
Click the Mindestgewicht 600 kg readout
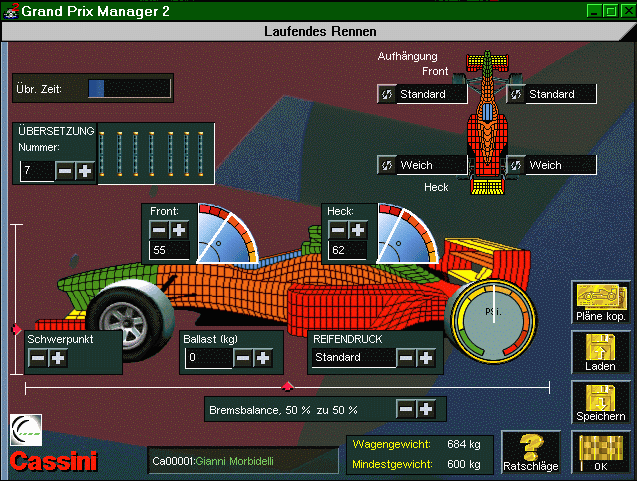416,464
